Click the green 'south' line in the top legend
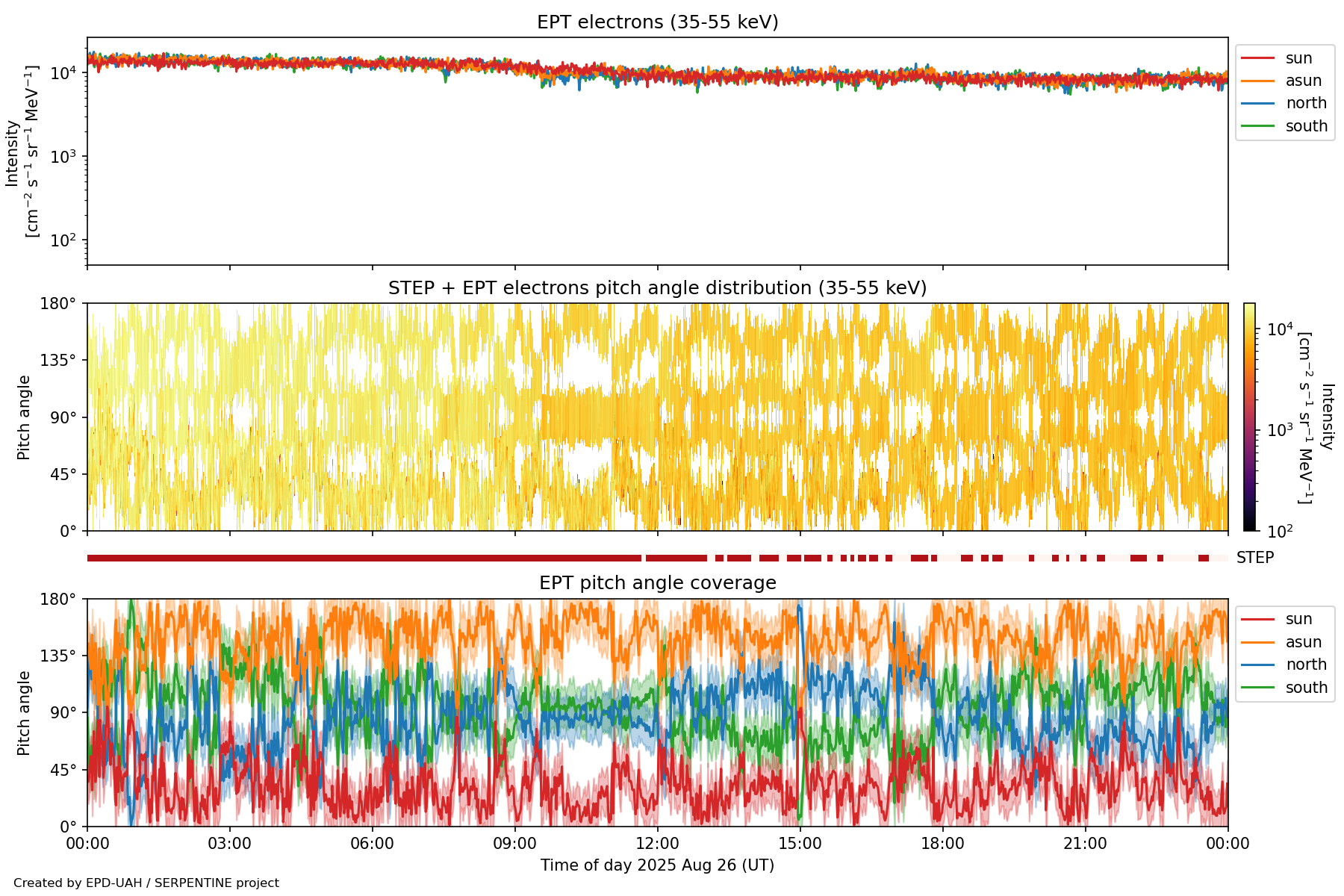The height and width of the screenshot is (896, 1344). click(x=1257, y=126)
